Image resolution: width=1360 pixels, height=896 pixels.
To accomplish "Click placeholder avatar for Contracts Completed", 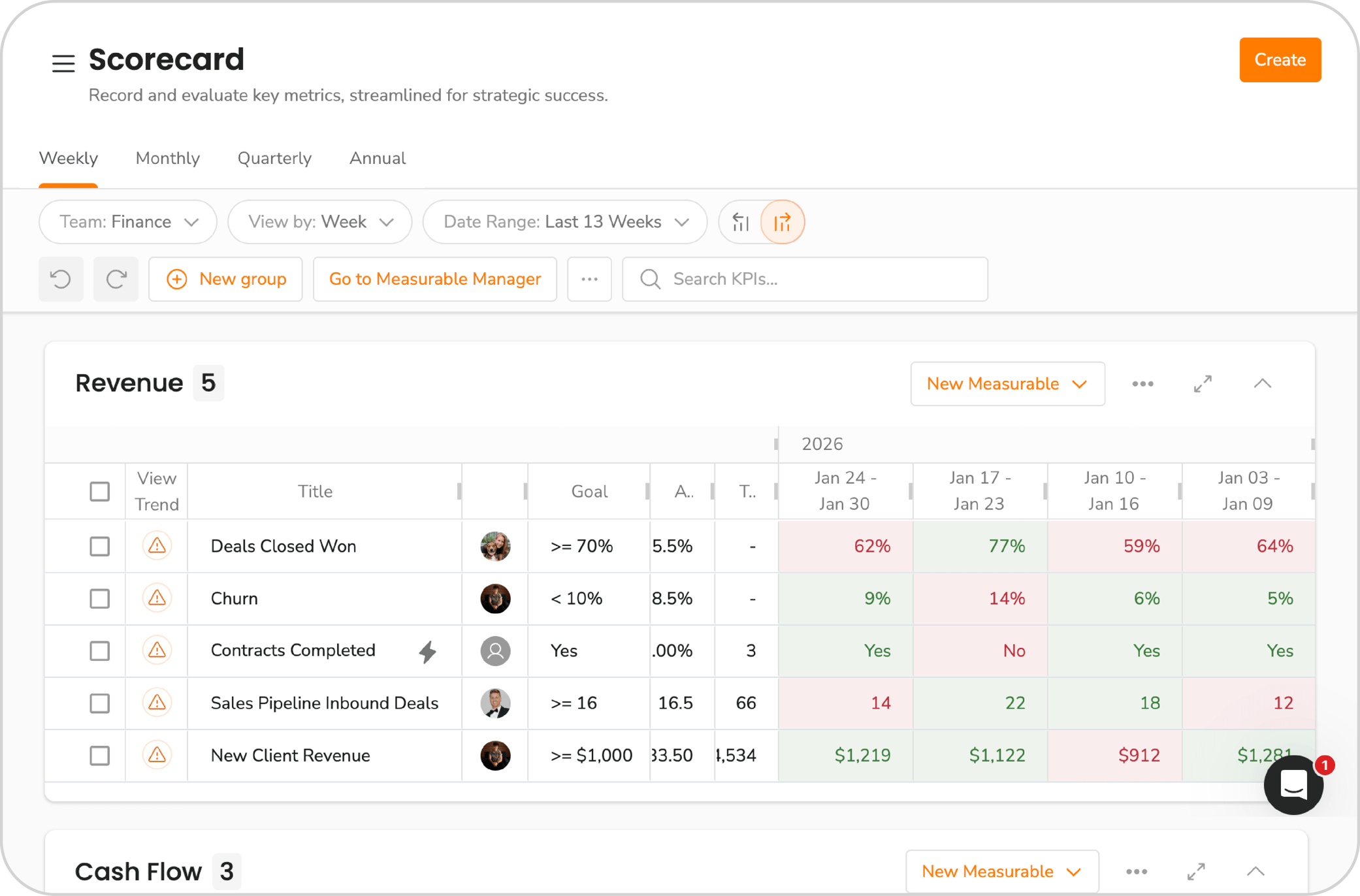I will (x=495, y=650).
